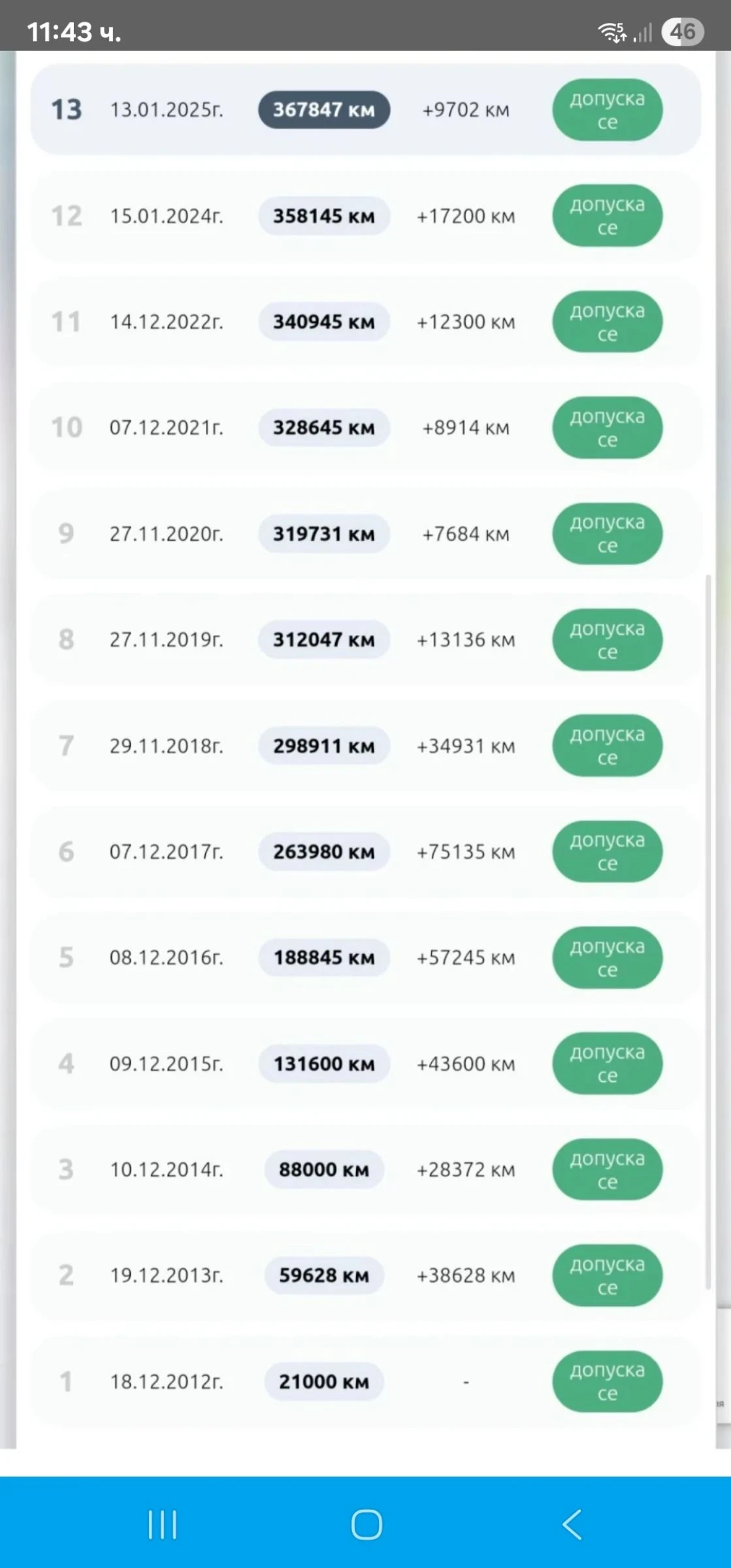Tap 'допуска се' for 13.01.2025 inspection
731x1568 pixels.
pos(607,110)
